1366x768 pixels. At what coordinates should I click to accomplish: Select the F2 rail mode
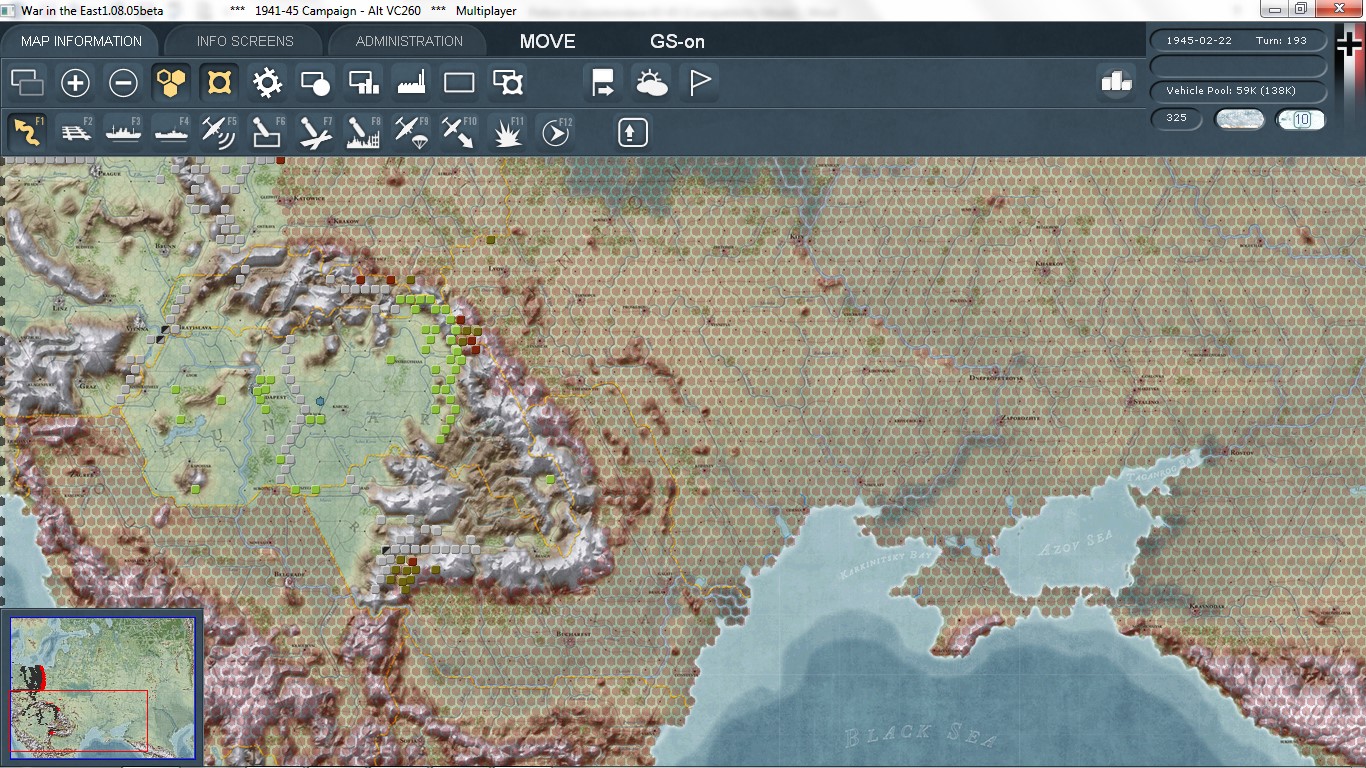pyautogui.click(x=75, y=132)
